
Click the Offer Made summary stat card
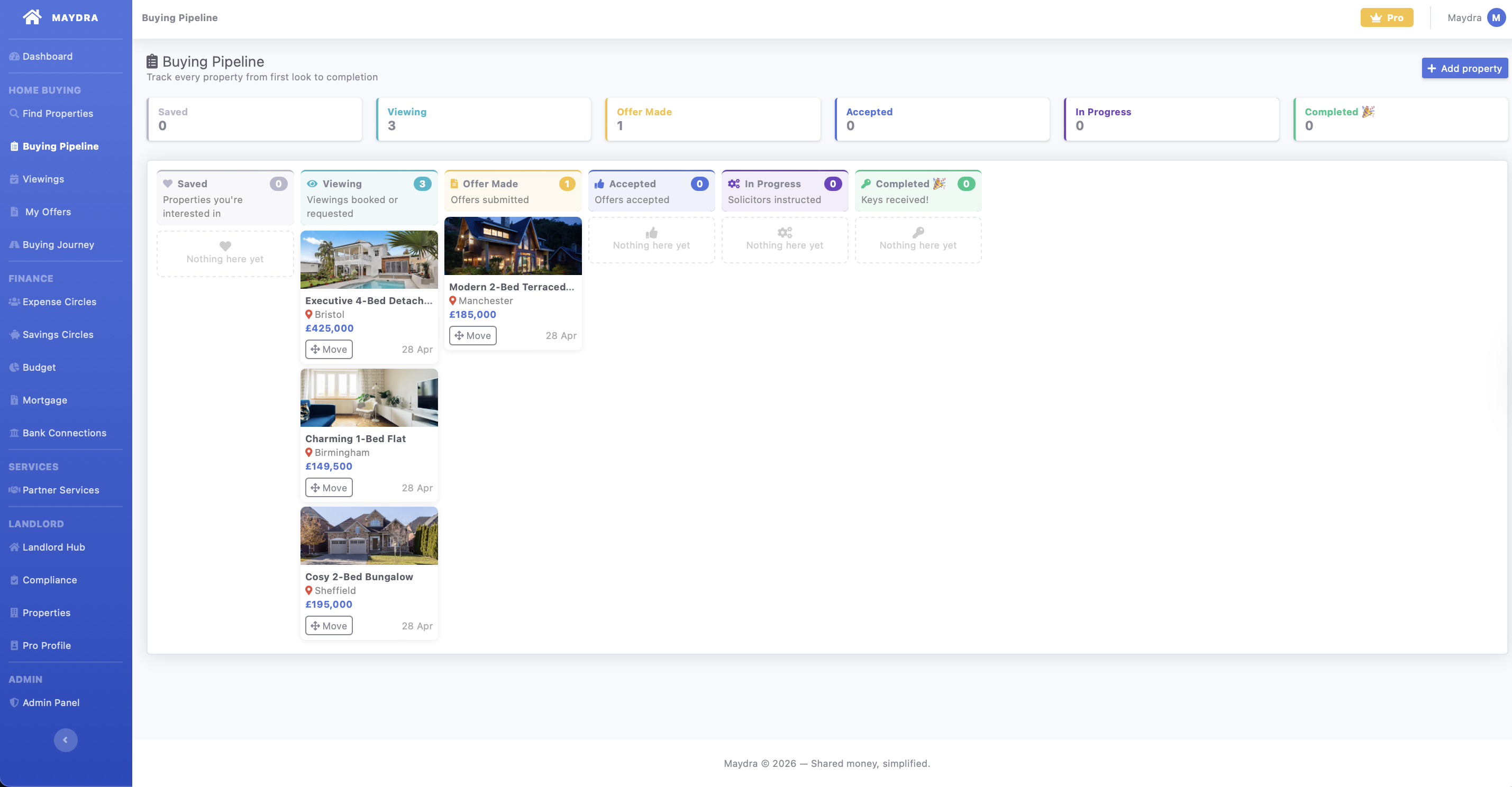pyautogui.click(x=713, y=119)
